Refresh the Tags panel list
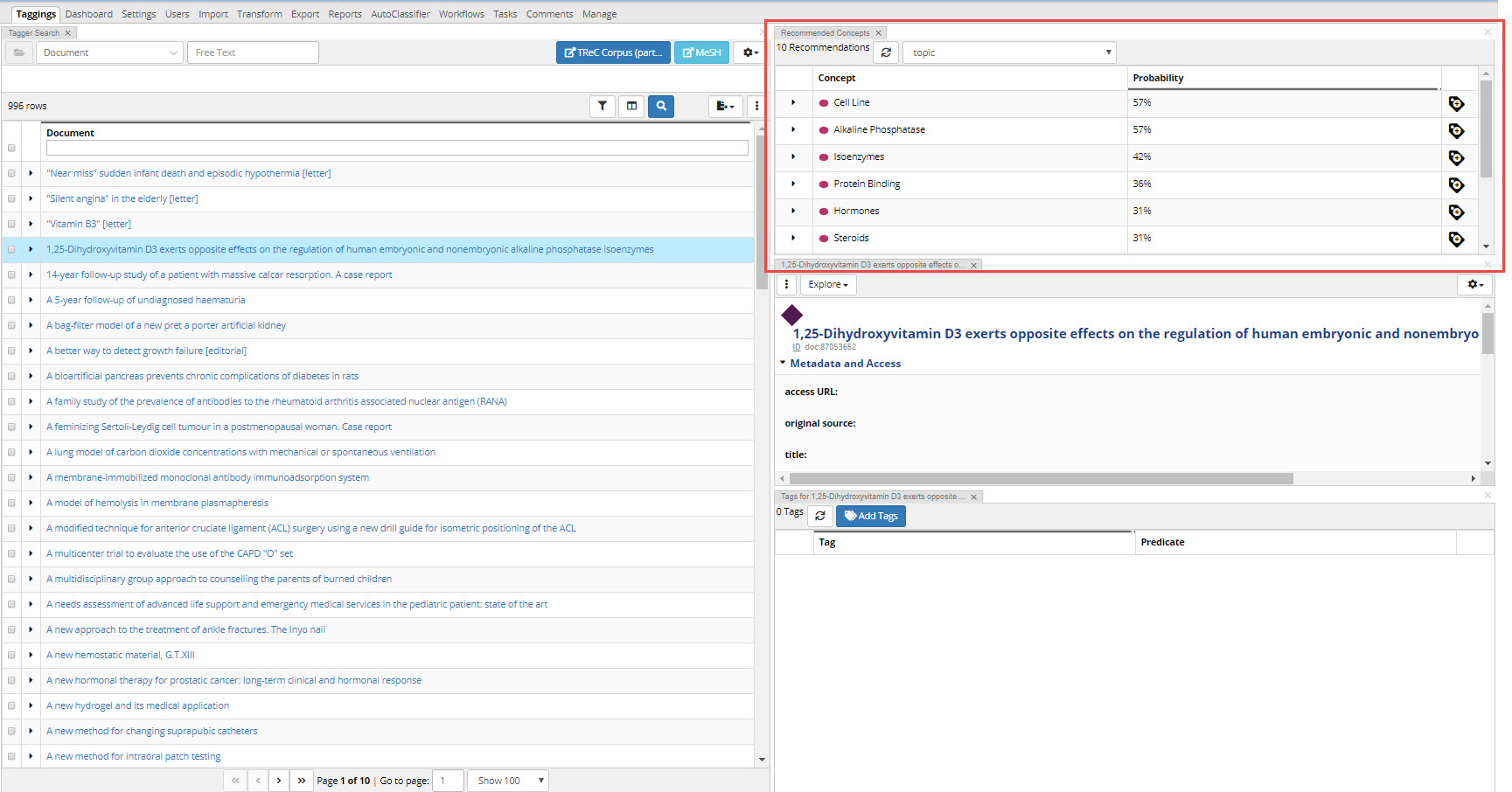Image resolution: width=1512 pixels, height=792 pixels. [x=820, y=516]
